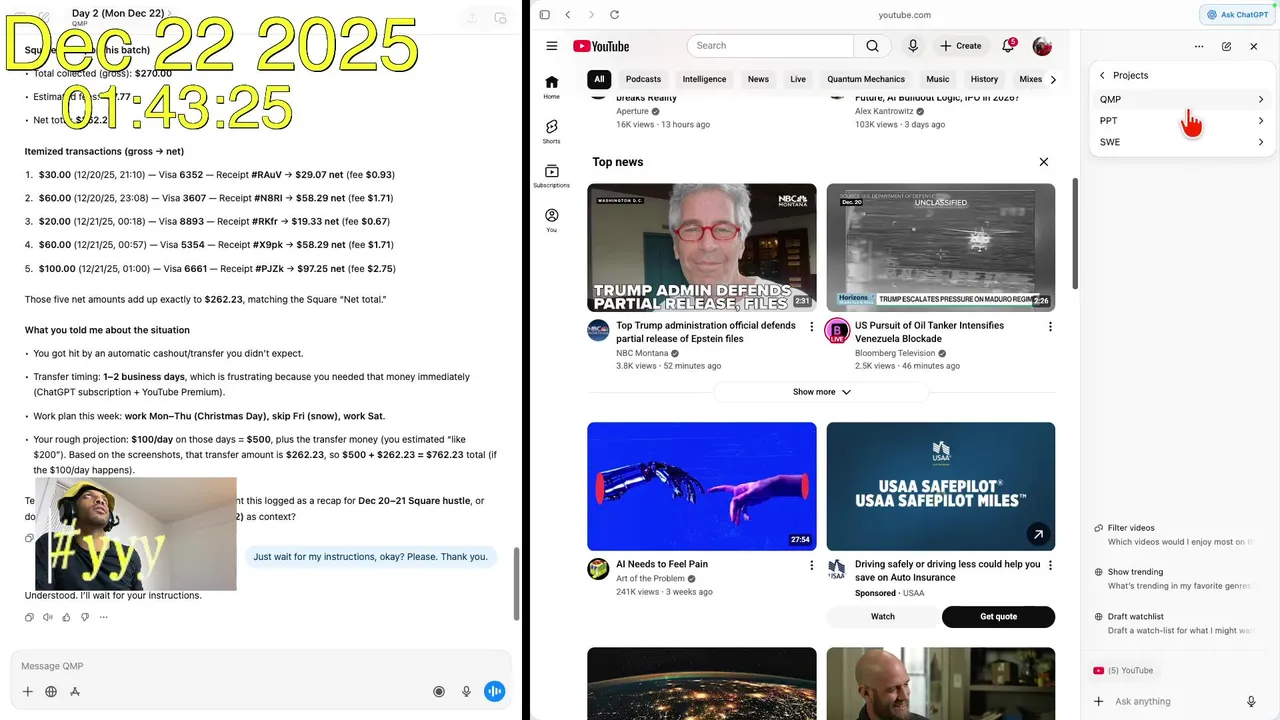Go forward in browser
The width and height of the screenshot is (1280, 720).
pos(591,15)
